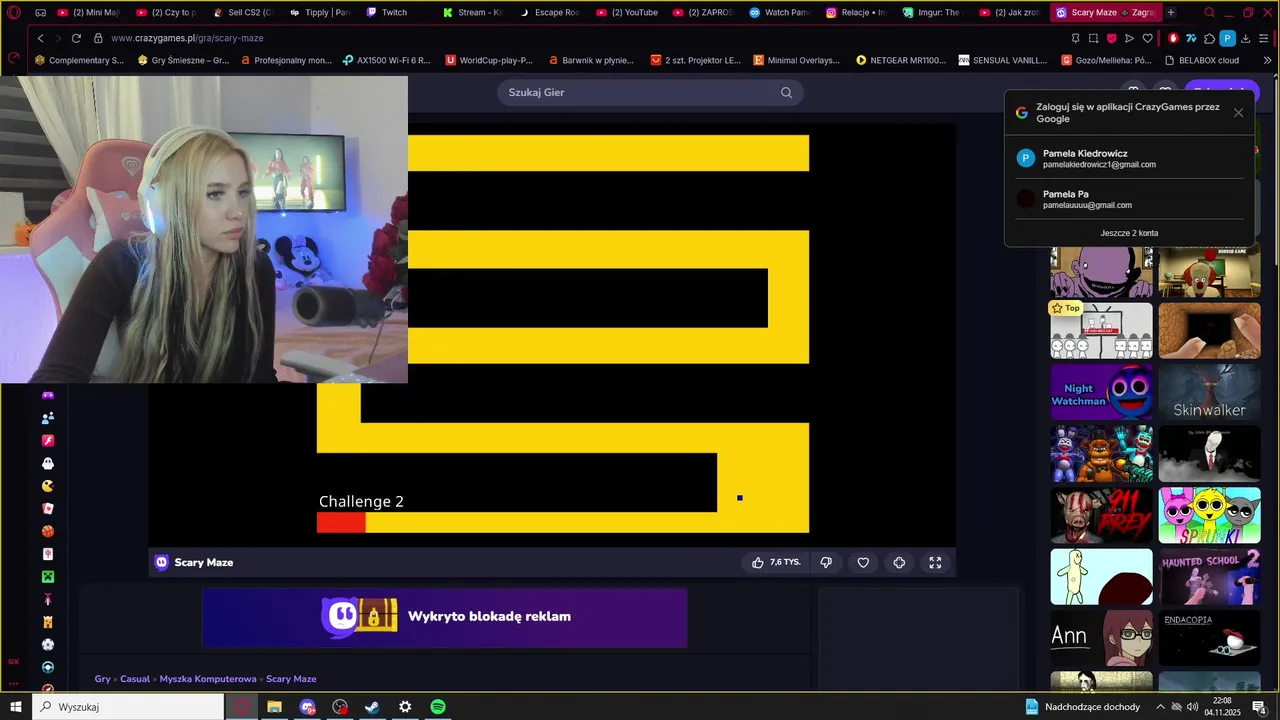
Task: Show hidden system tray icons
Action: pyautogui.click(x=1160, y=707)
